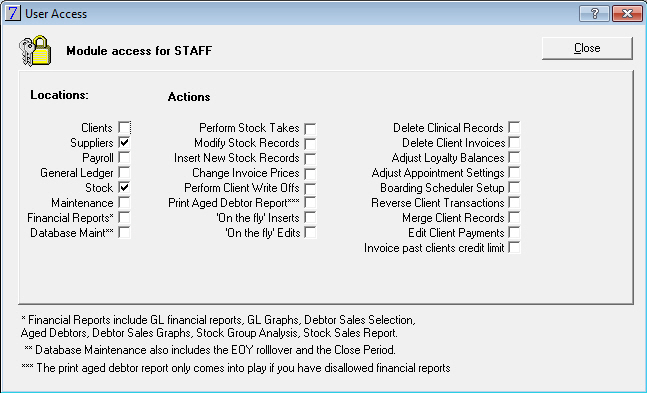The width and height of the screenshot is (647, 393).
Task: Enable Modify Stock Records checkbox
Action: pyautogui.click(x=310, y=143)
